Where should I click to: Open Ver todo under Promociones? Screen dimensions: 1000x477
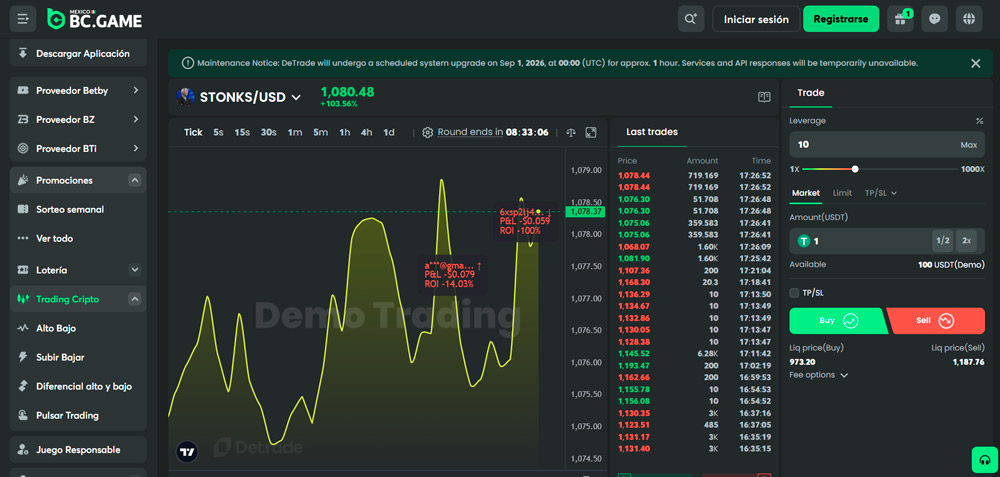[x=78, y=238]
